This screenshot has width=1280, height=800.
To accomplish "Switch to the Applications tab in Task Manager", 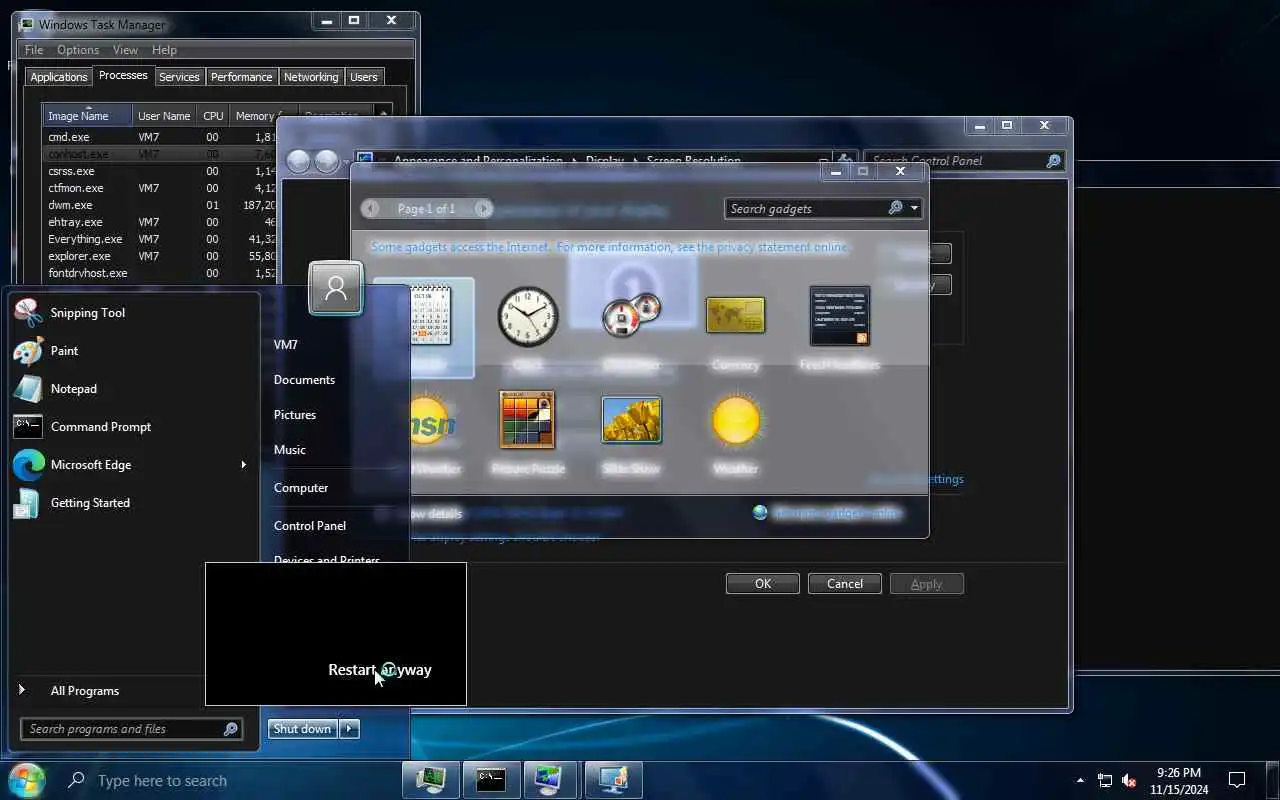I will (59, 77).
